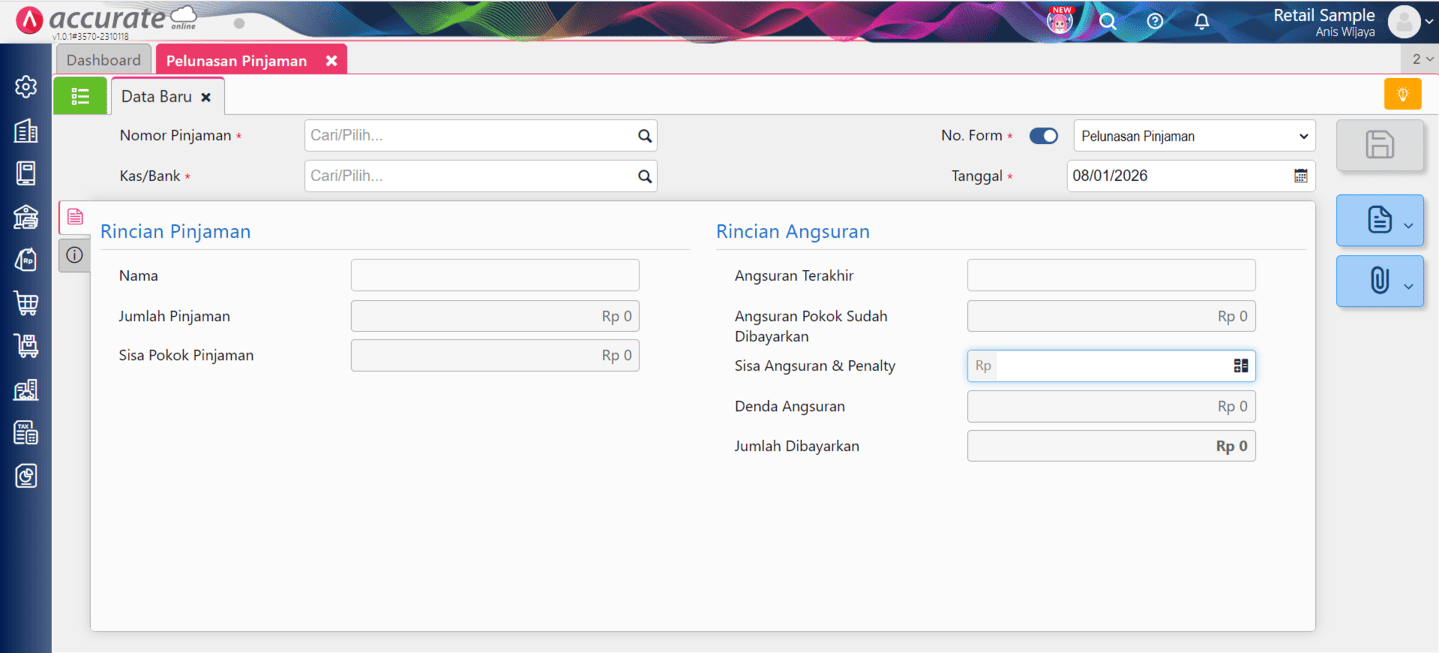The width and height of the screenshot is (1439, 653).
Task: Expand the open tabs count dropdown
Action: (x=1421, y=59)
